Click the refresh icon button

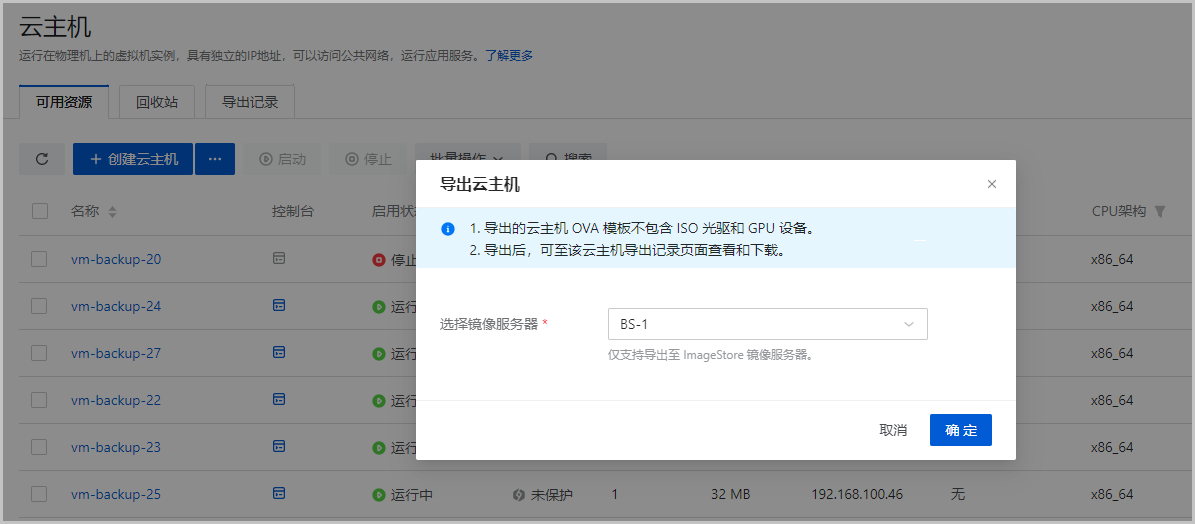click(x=42, y=159)
